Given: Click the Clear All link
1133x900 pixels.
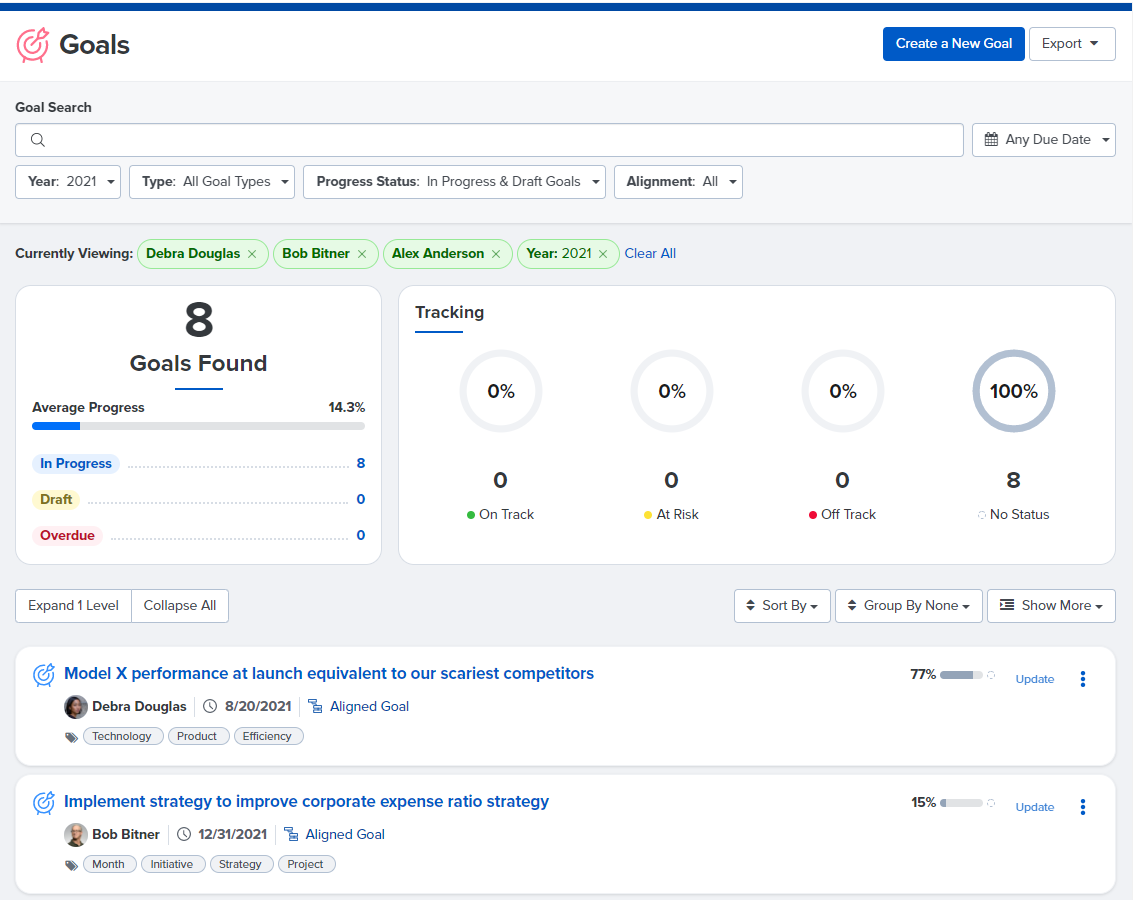Looking at the screenshot, I should [650, 254].
